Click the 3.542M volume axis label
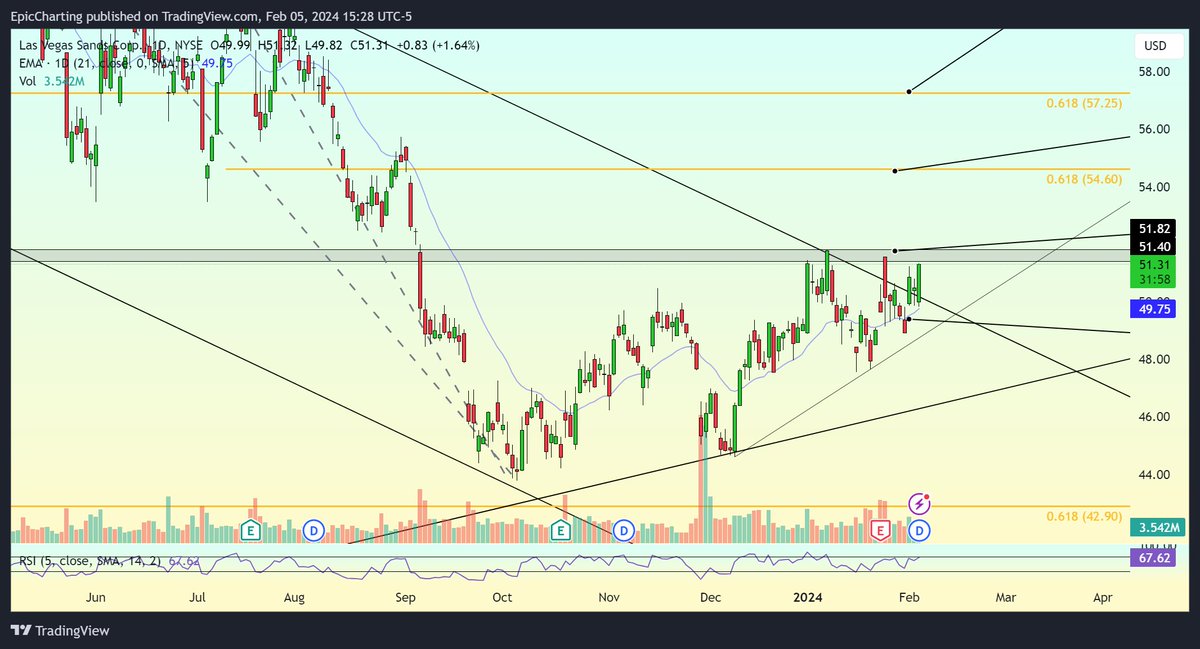1200x649 pixels. [1156, 527]
